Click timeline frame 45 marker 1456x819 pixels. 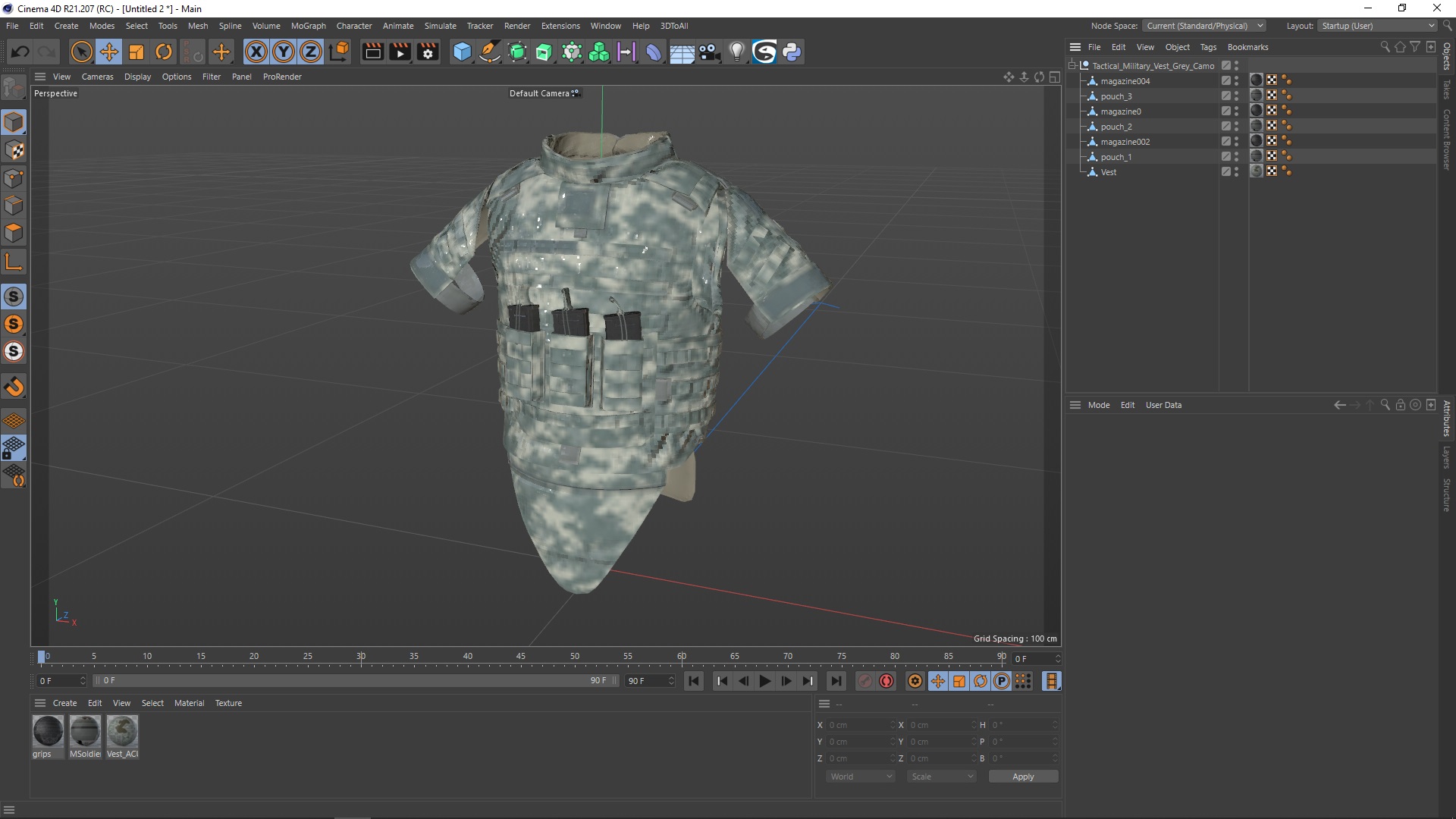click(x=521, y=657)
